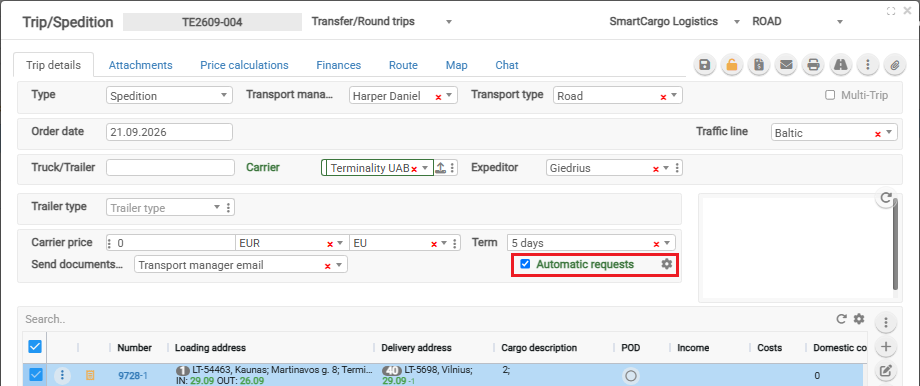
Task: Open the invoice document dollar icon
Action: 759,65
